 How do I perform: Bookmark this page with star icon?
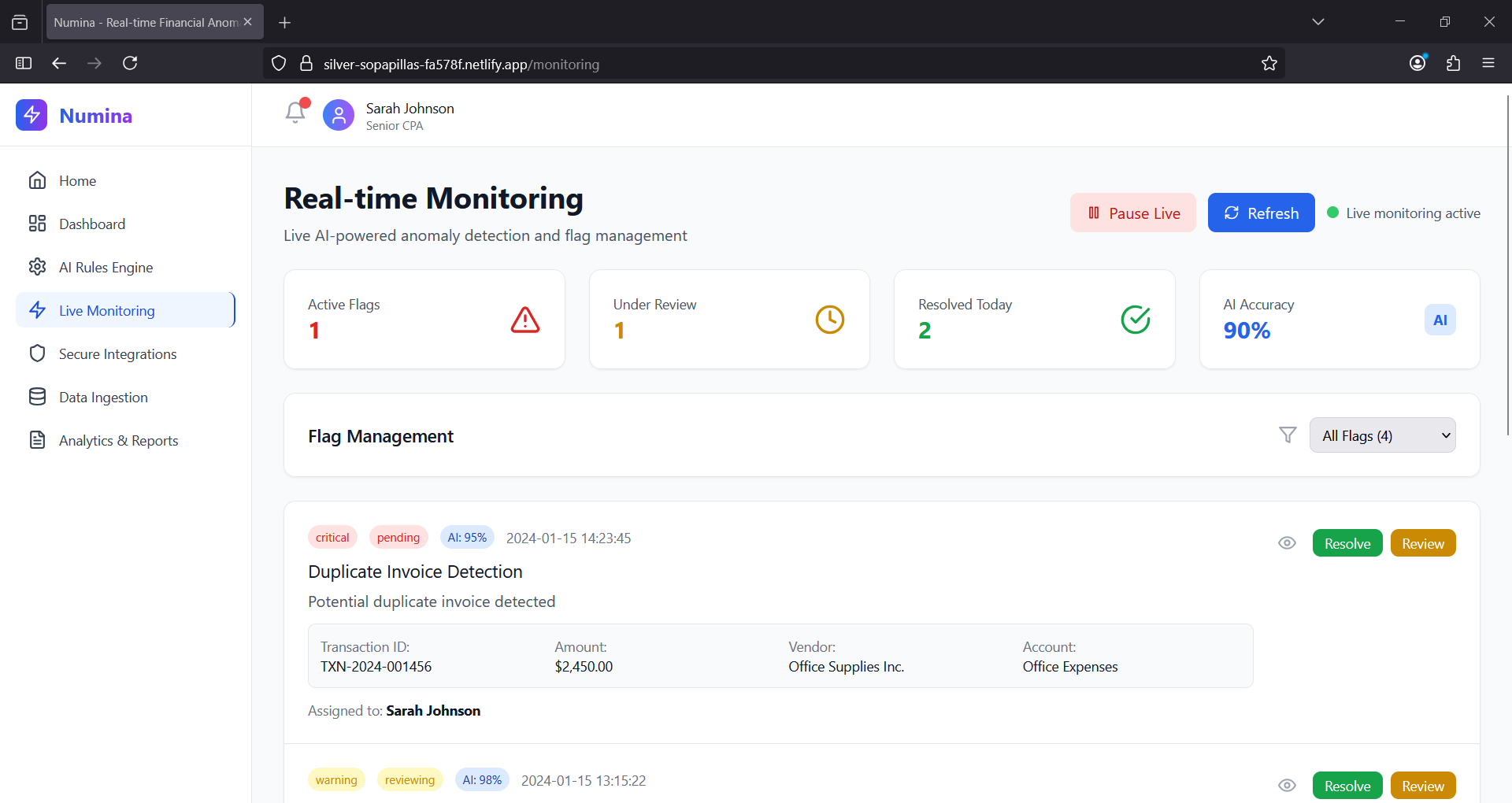click(1269, 64)
